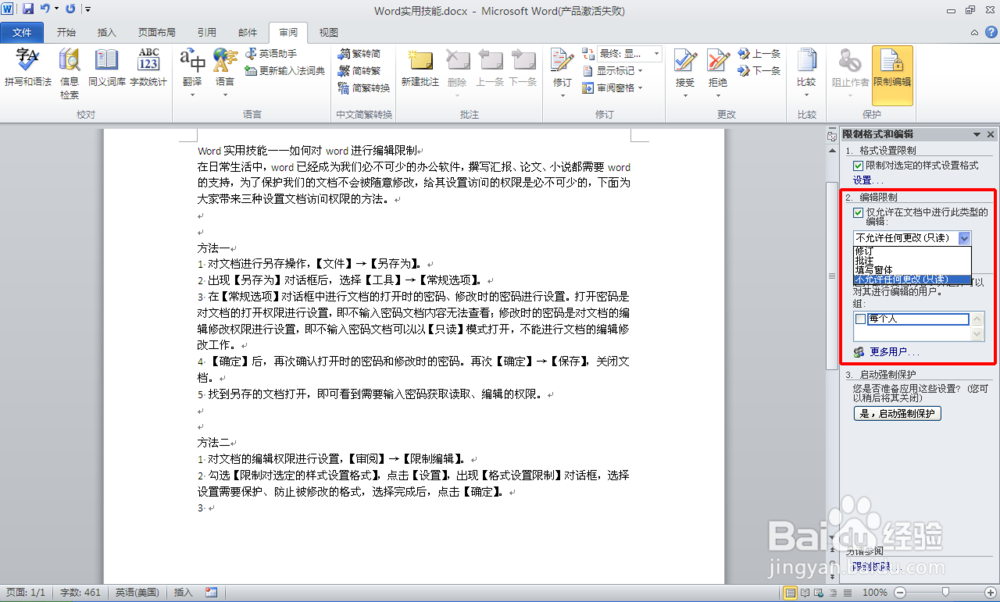This screenshot has width=1000, height=602.
Task: Switch to the 页面布局 tab
Action: point(157,32)
